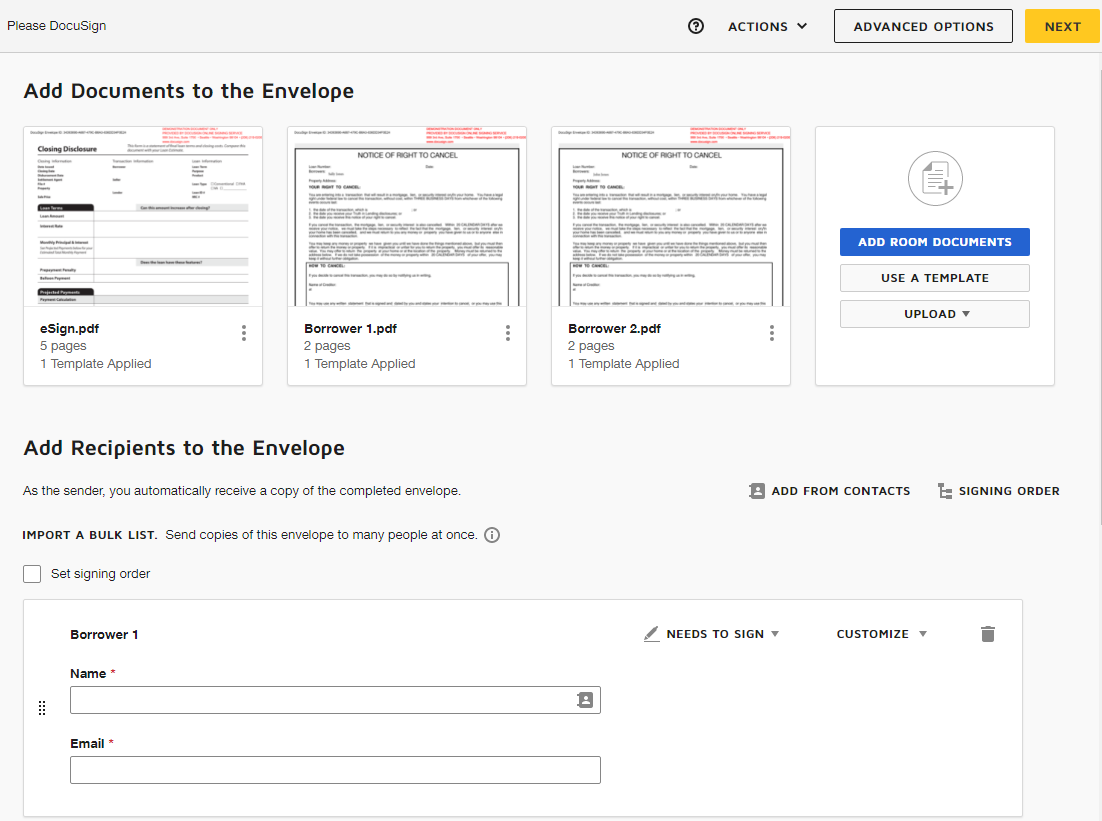The width and height of the screenshot is (1102, 821).
Task: Click the help question mark icon
Action: click(x=697, y=27)
